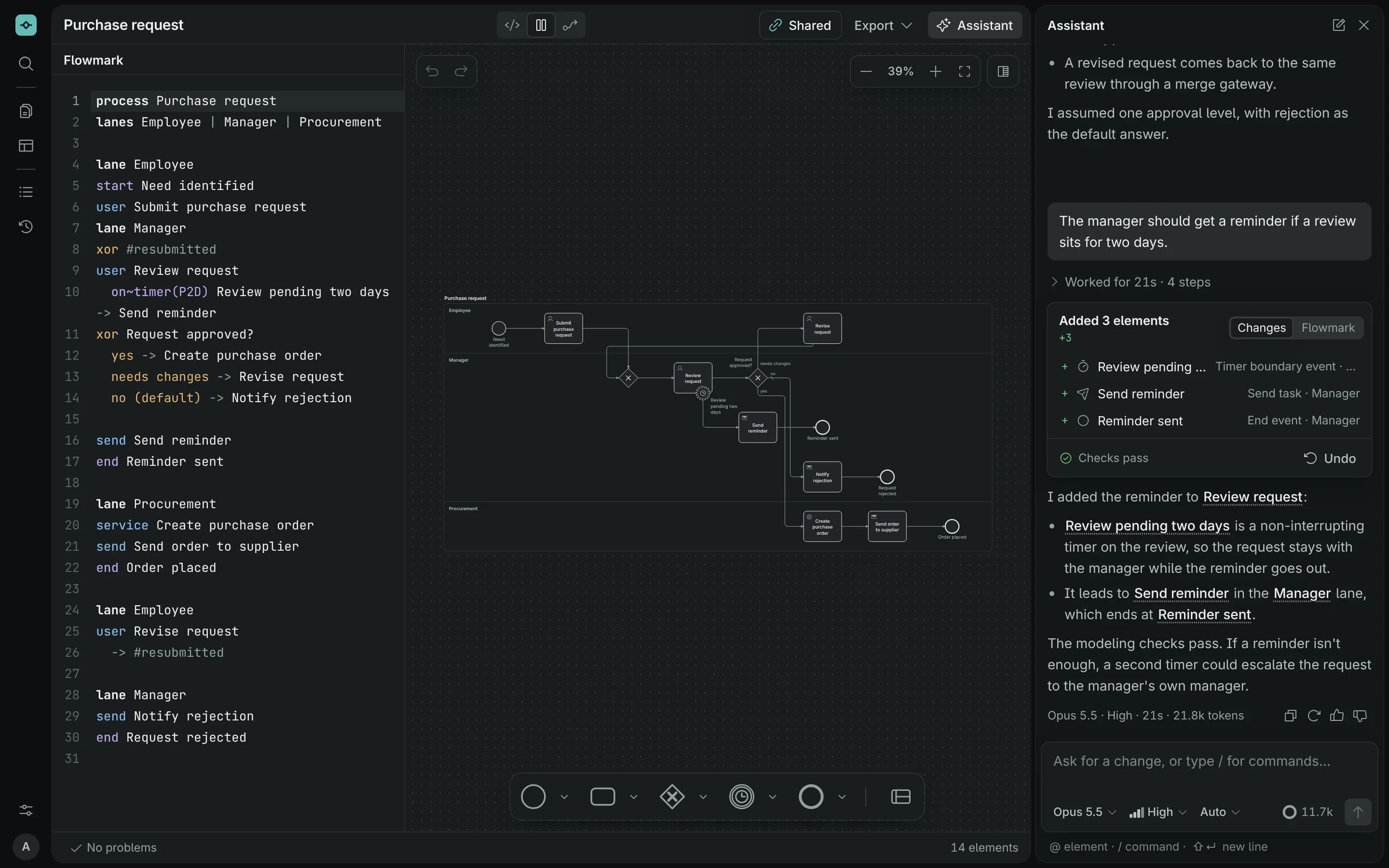The height and width of the screenshot is (868, 1389).
Task: Open the search icon in left sidebar
Action: pos(26,63)
